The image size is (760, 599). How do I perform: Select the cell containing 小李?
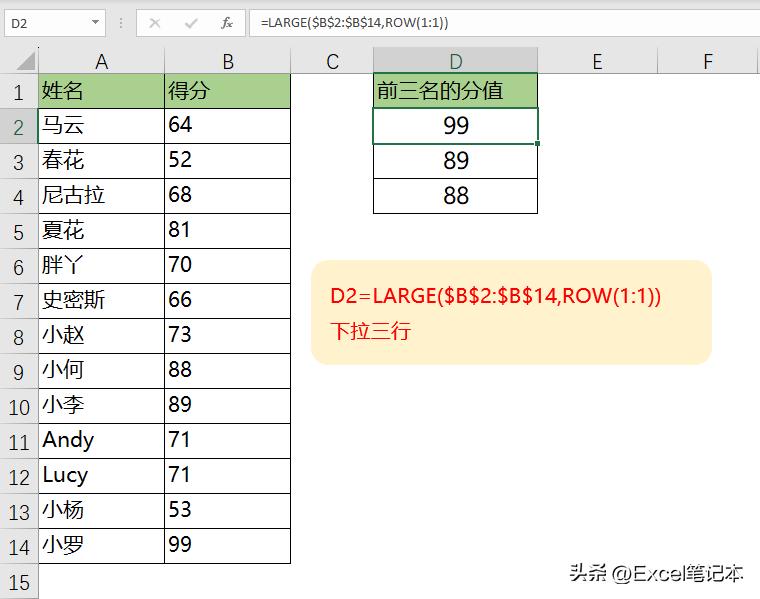click(101, 406)
